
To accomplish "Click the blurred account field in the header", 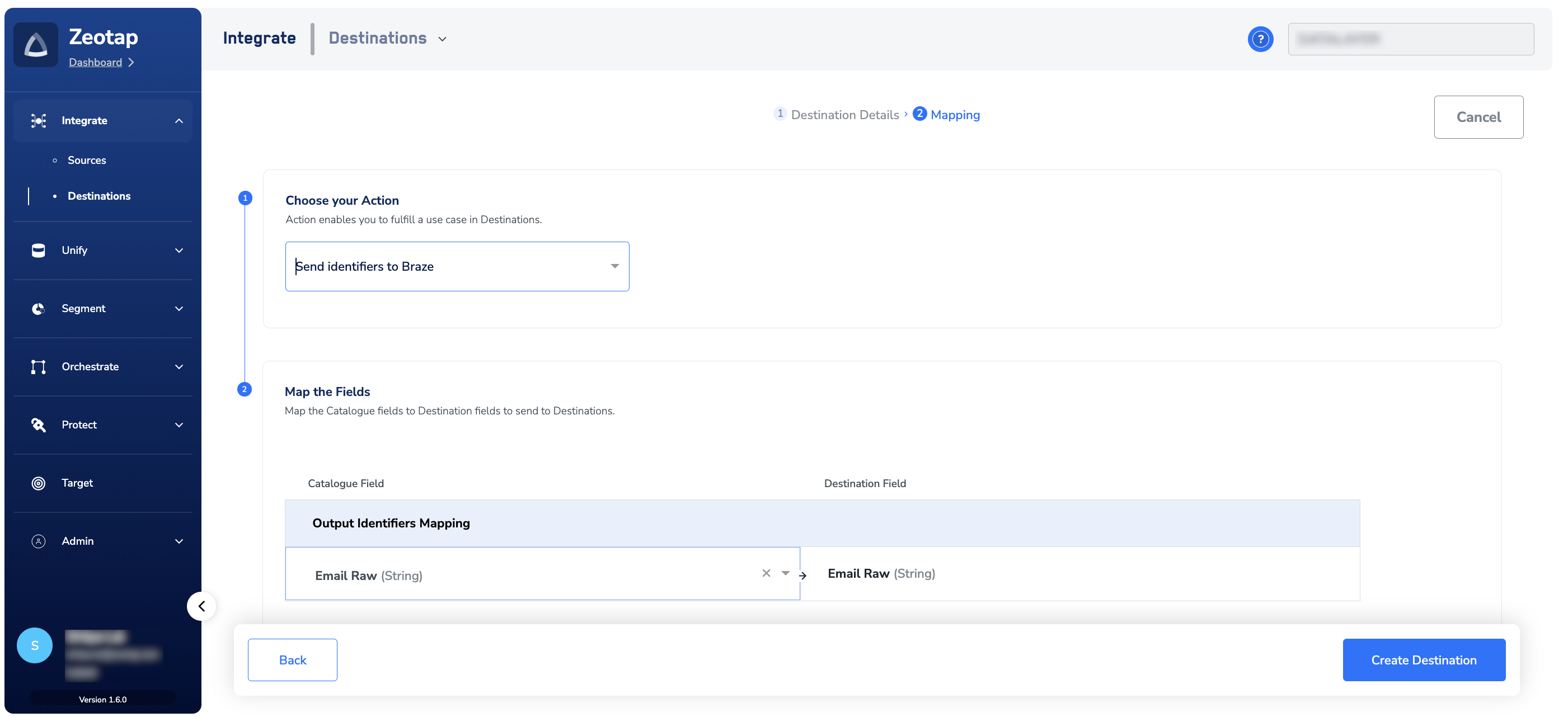I will (1410, 40).
